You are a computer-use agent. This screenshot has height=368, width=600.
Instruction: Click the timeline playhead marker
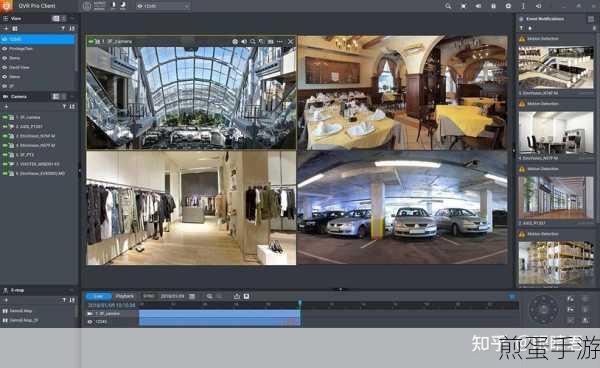(x=300, y=303)
